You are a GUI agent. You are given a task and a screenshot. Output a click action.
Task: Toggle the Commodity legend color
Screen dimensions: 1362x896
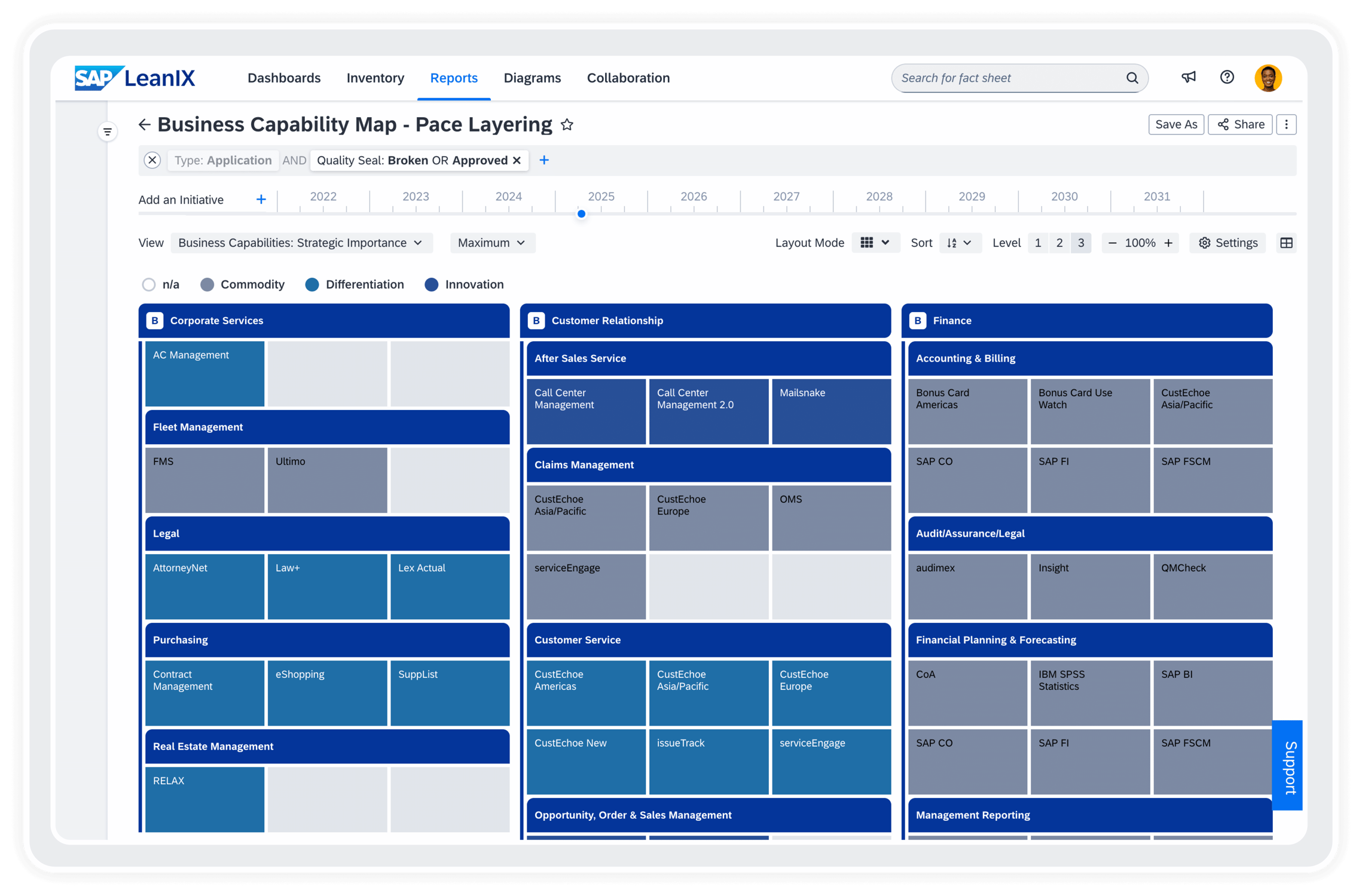[x=207, y=285]
